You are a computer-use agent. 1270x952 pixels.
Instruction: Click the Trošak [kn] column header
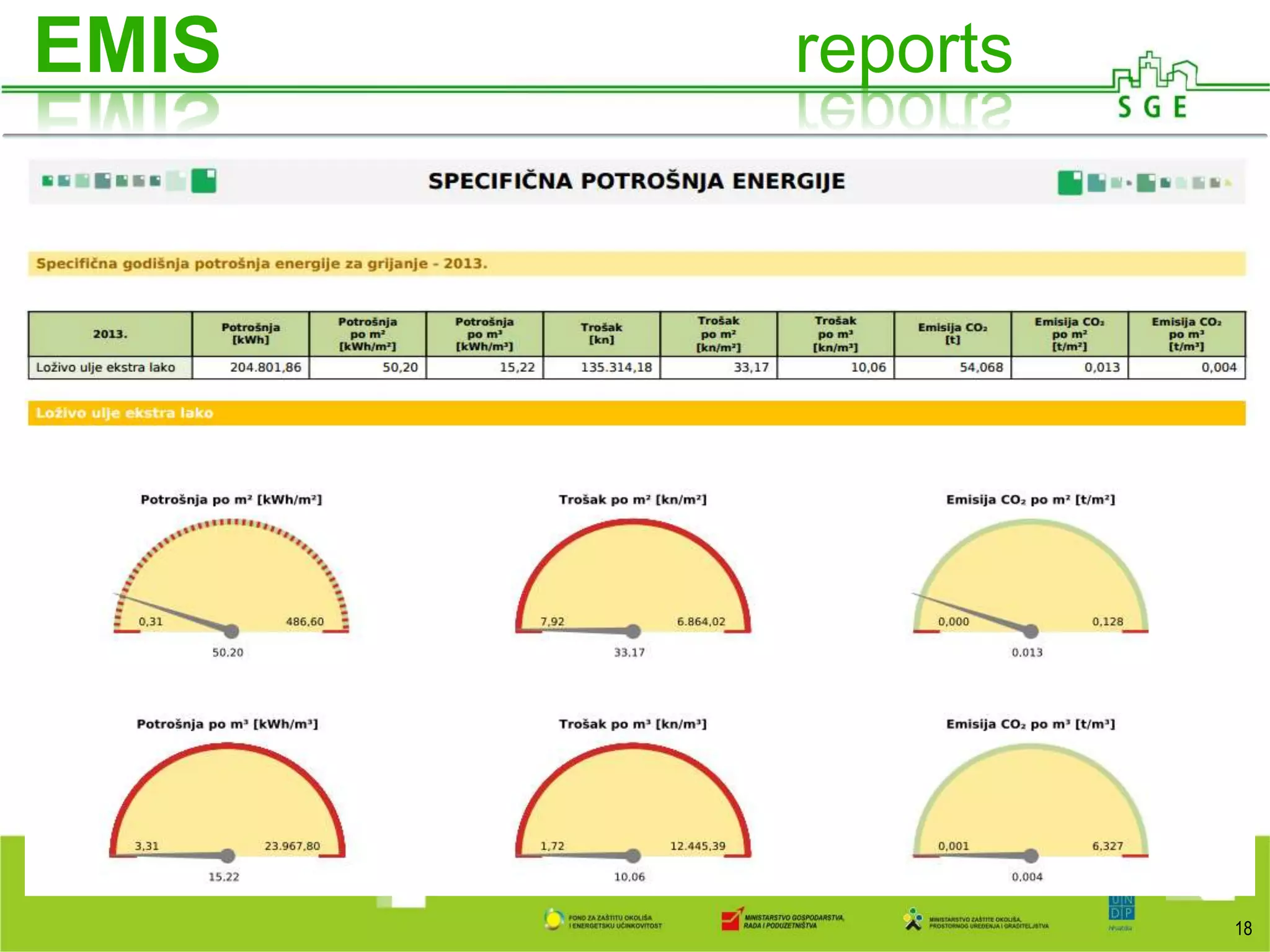point(602,334)
